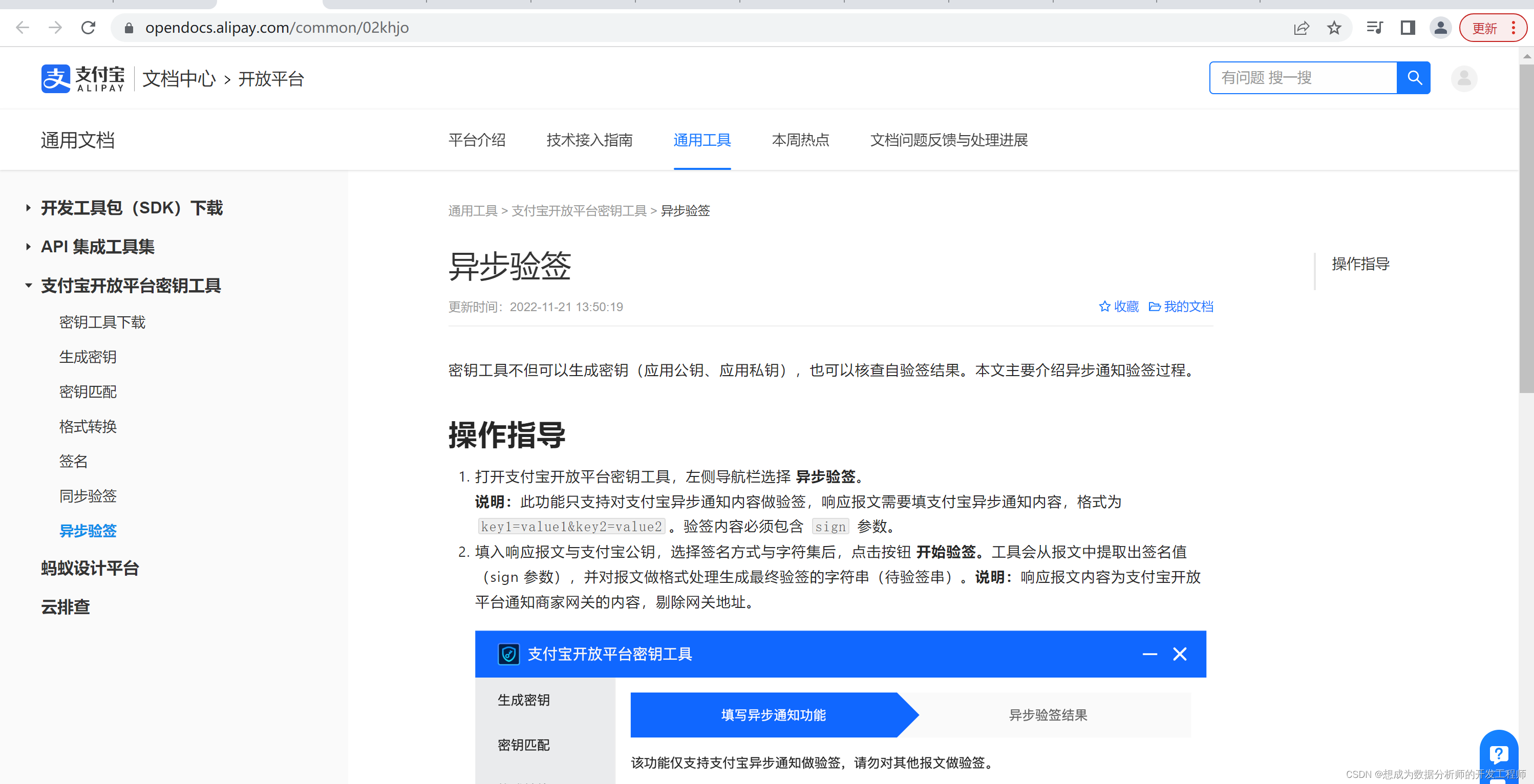Click X icon in key tool image
The width and height of the screenshot is (1534, 784).
click(x=1180, y=654)
